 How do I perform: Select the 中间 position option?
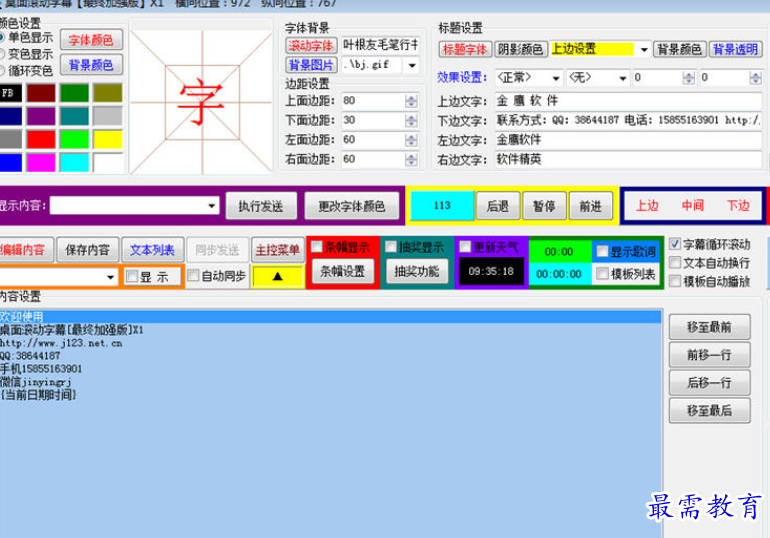coord(693,205)
